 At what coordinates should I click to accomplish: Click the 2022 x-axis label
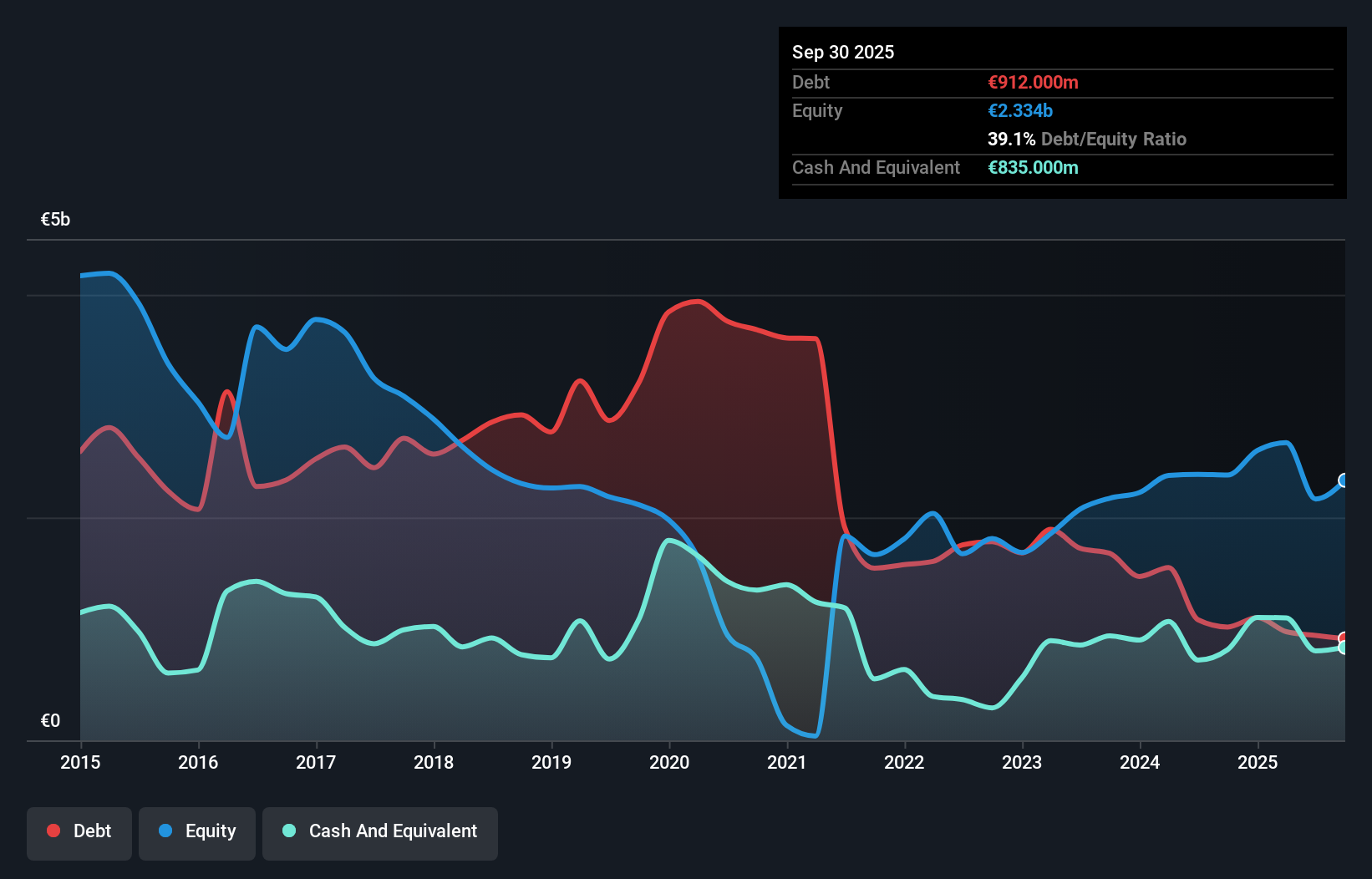point(904,762)
